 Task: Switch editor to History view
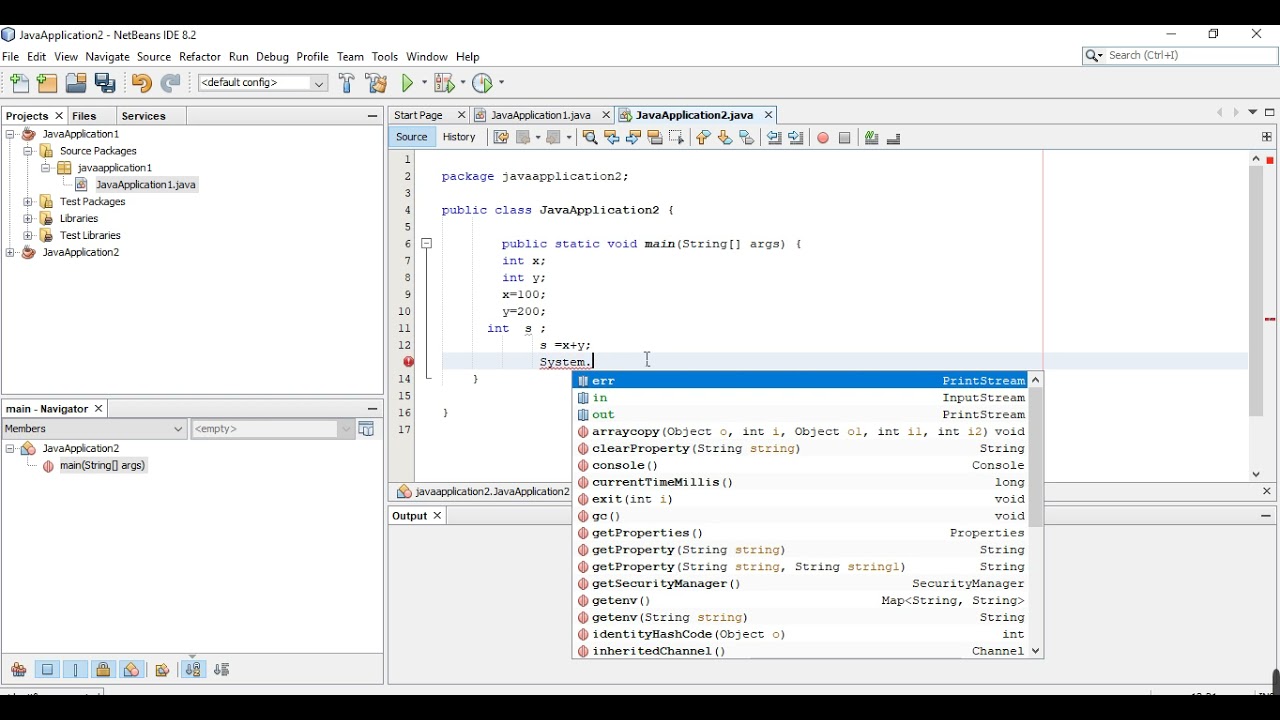pos(459,138)
